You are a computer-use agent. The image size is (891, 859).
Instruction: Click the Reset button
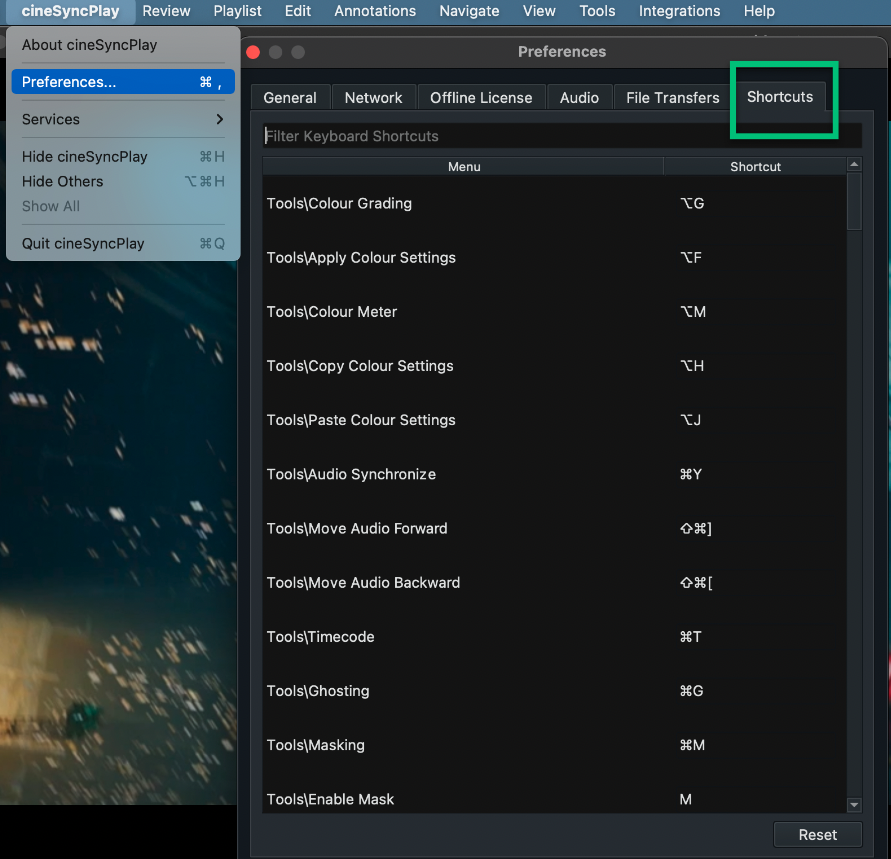(x=817, y=834)
